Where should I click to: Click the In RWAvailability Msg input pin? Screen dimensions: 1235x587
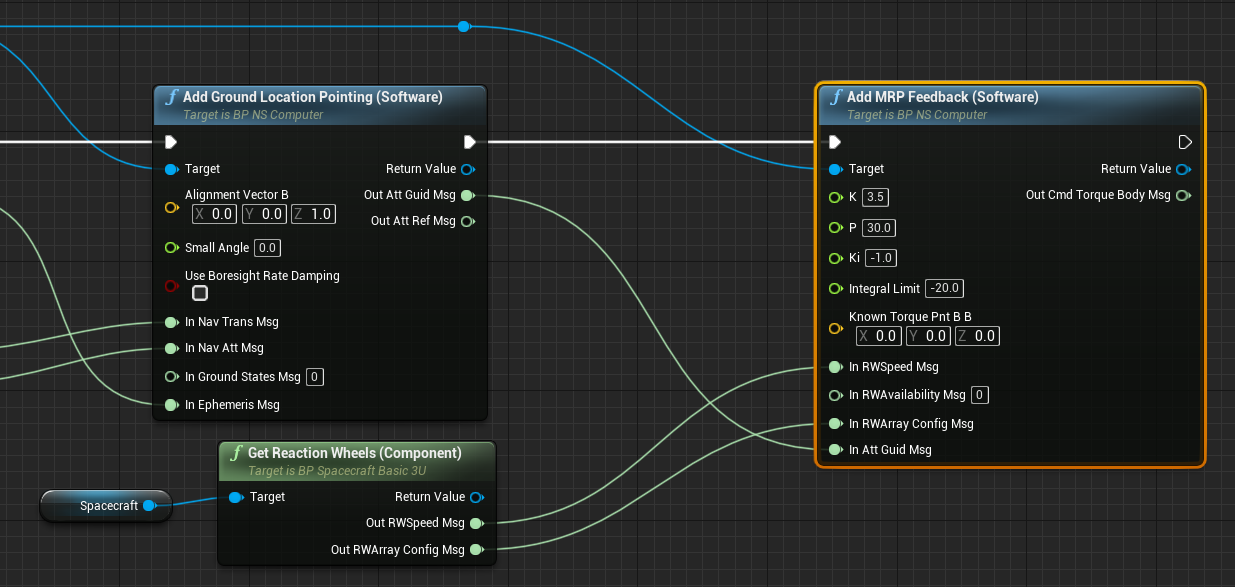[835, 395]
